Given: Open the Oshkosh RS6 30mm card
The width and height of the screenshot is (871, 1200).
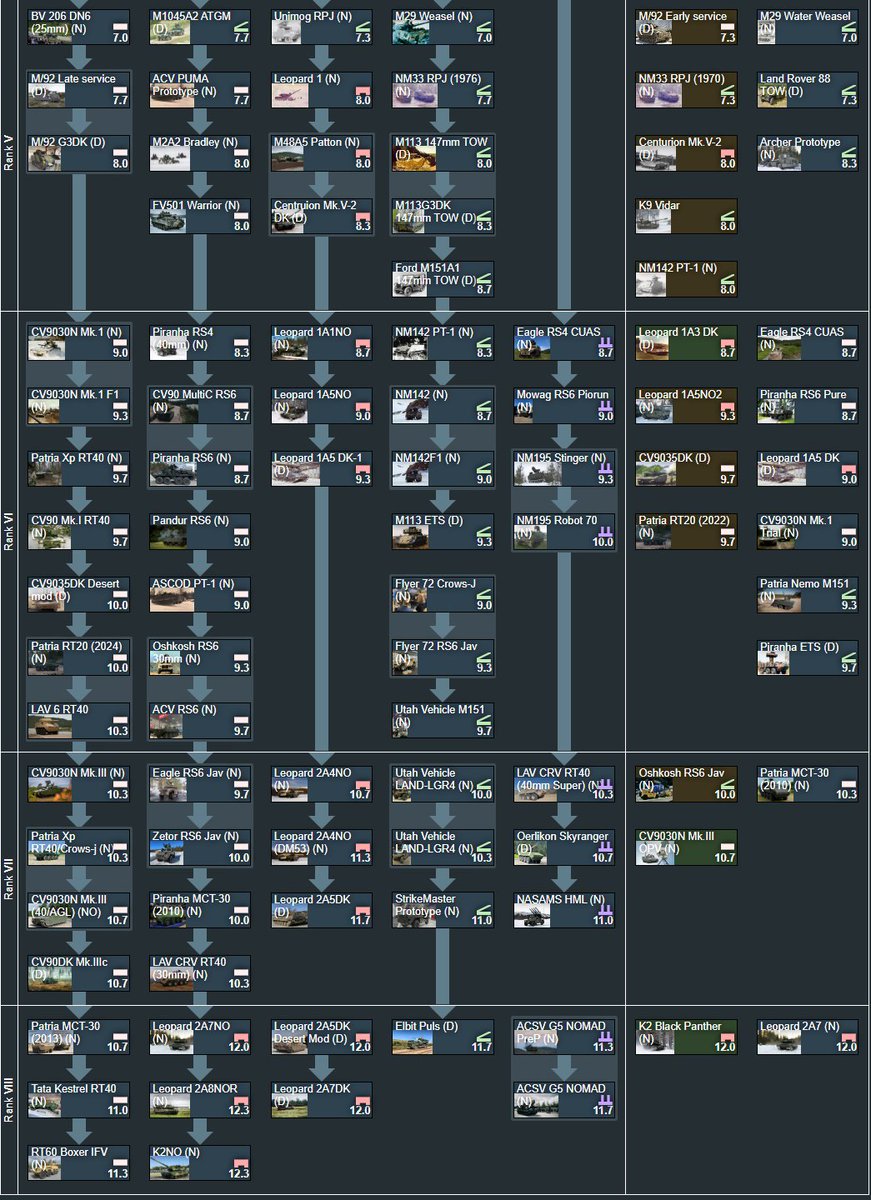Looking at the screenshot, I should [200, 656].
